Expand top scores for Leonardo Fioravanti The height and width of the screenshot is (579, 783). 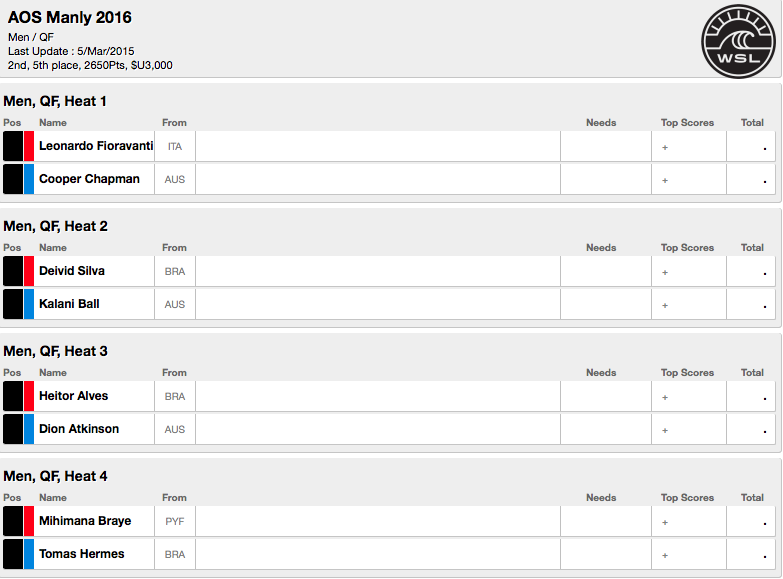665,147
